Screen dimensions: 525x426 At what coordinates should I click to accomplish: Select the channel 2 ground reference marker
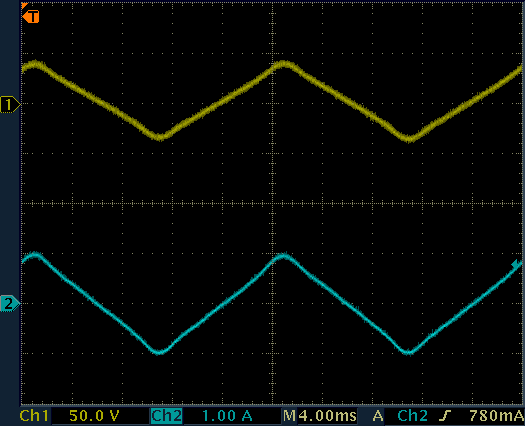(x=10, y=303)
